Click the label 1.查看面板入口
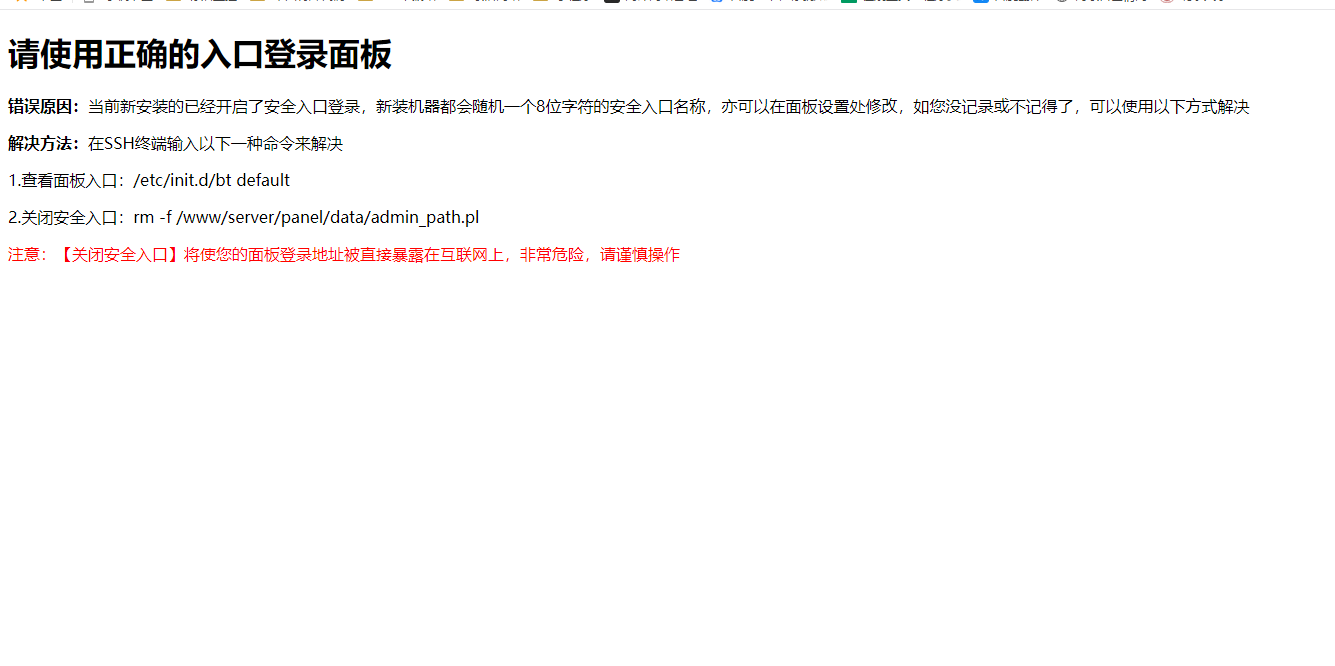The image size is (1335, 666). tap(66, 181)
